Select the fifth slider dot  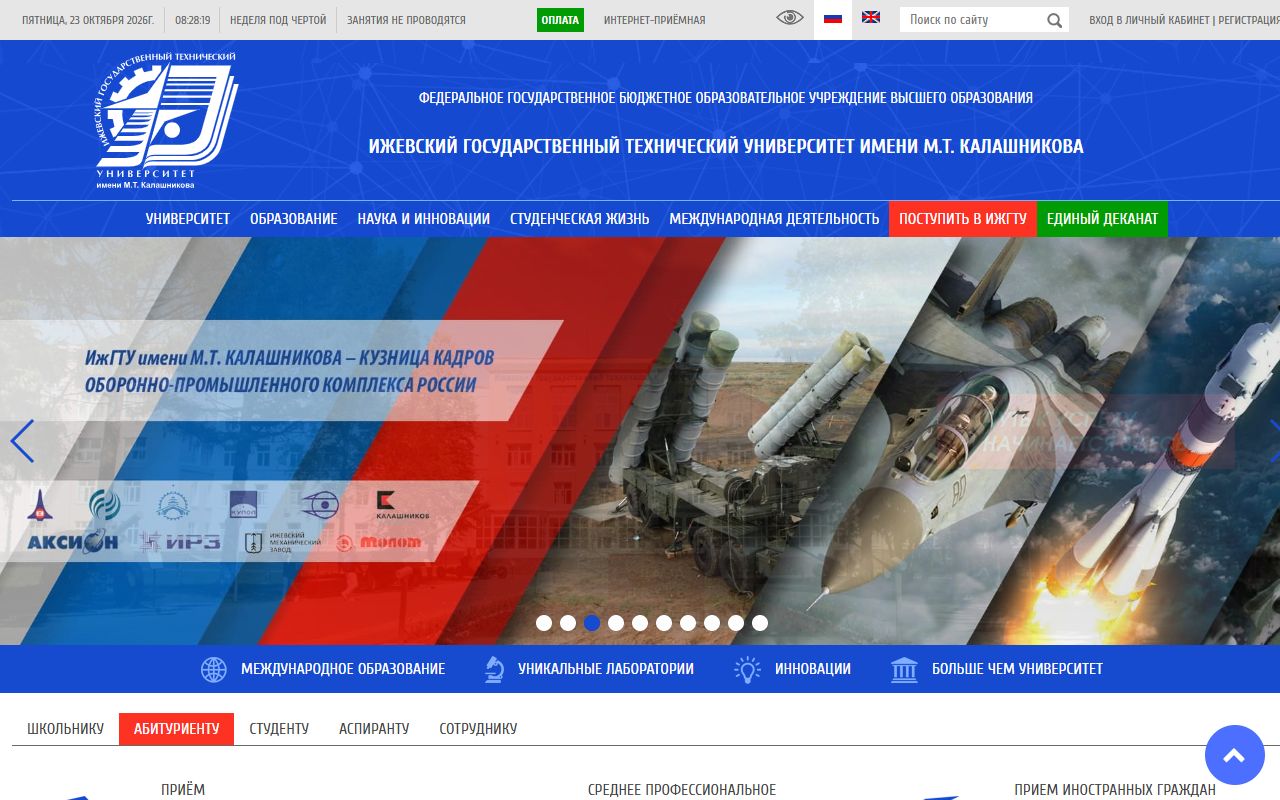(640, 623)
